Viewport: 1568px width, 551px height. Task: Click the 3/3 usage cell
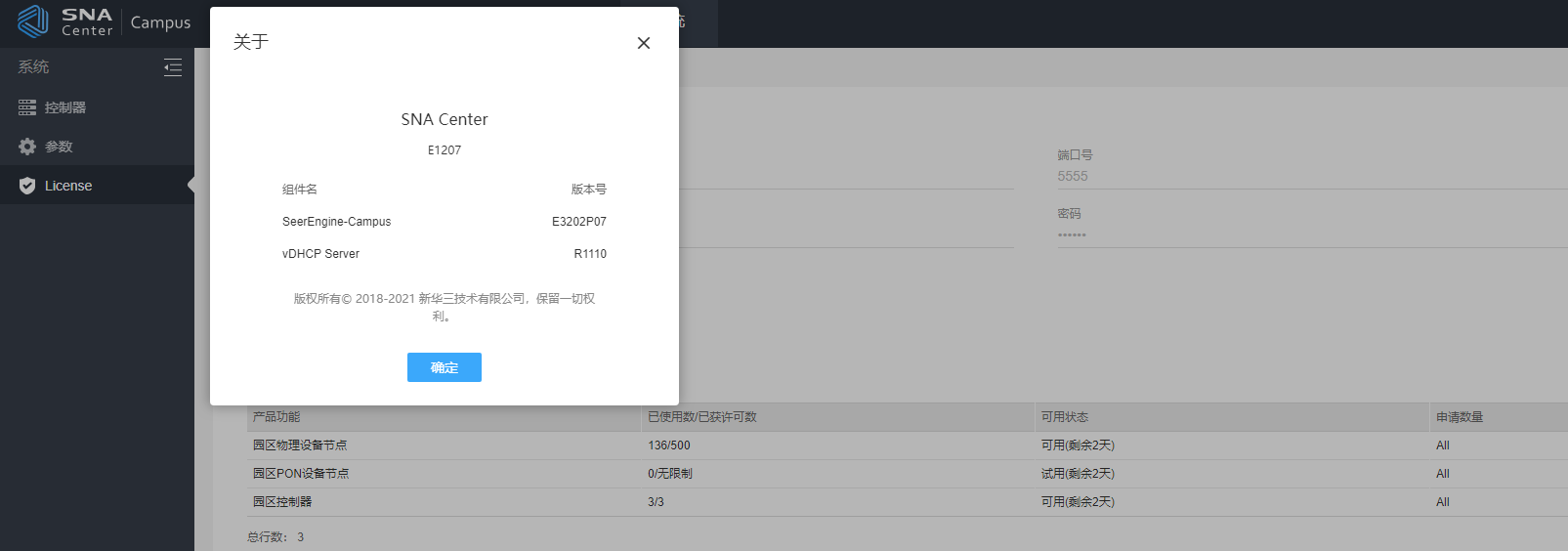(x=656, y=502)
